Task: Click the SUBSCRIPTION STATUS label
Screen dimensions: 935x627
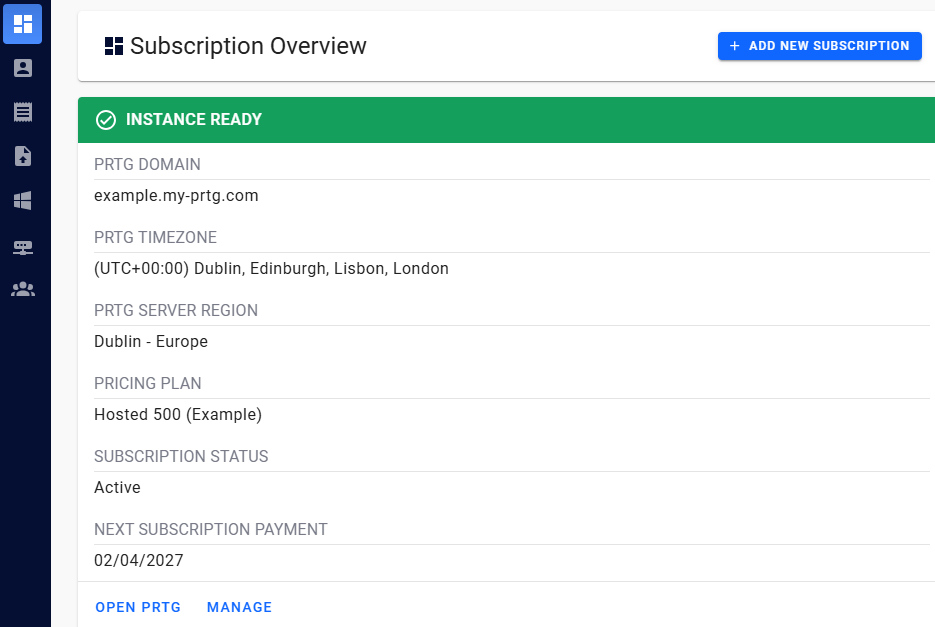Action: point(181,456)
